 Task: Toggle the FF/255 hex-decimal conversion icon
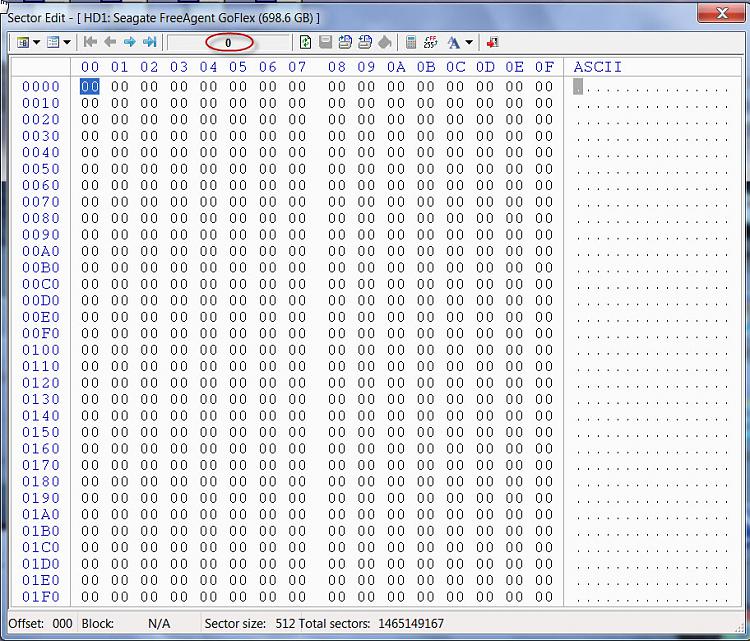pos(430,43)
